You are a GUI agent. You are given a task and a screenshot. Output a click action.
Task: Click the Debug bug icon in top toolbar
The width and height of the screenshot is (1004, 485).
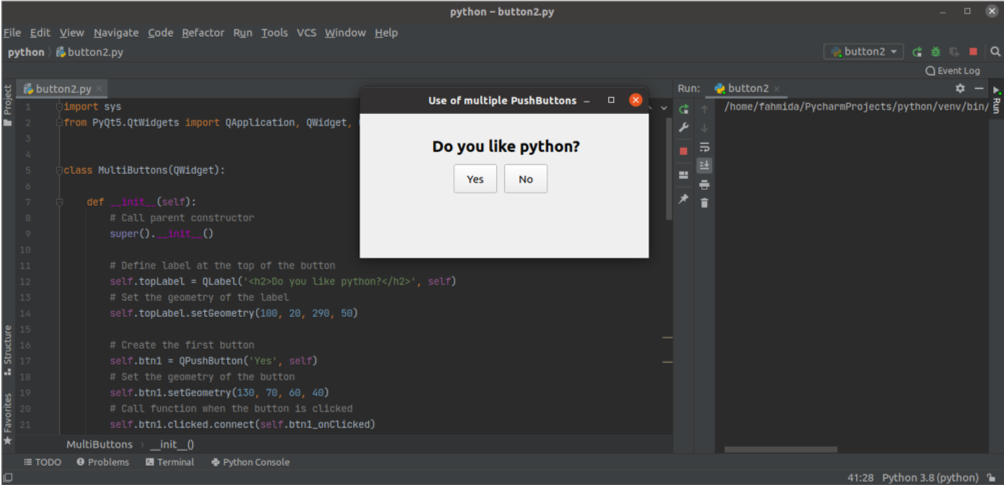(x=935, y=52)
